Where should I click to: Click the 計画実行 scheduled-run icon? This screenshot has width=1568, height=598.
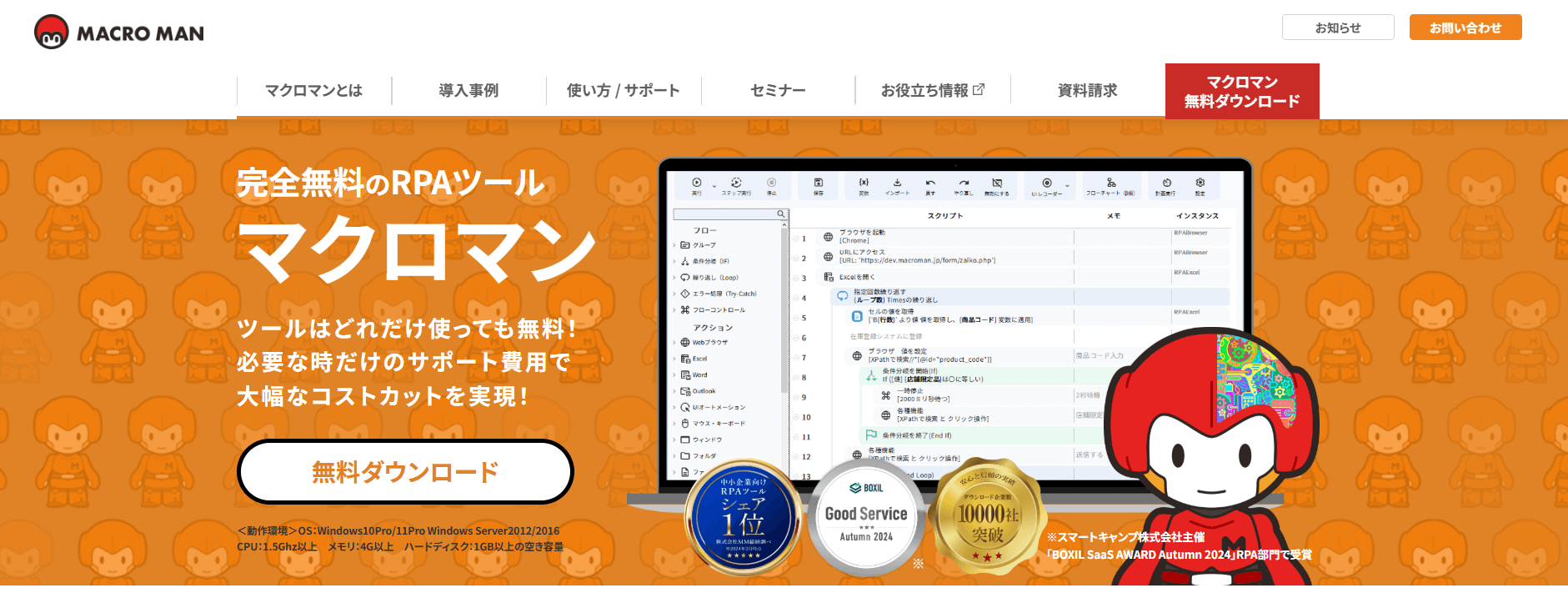[x=1166, y=183]
